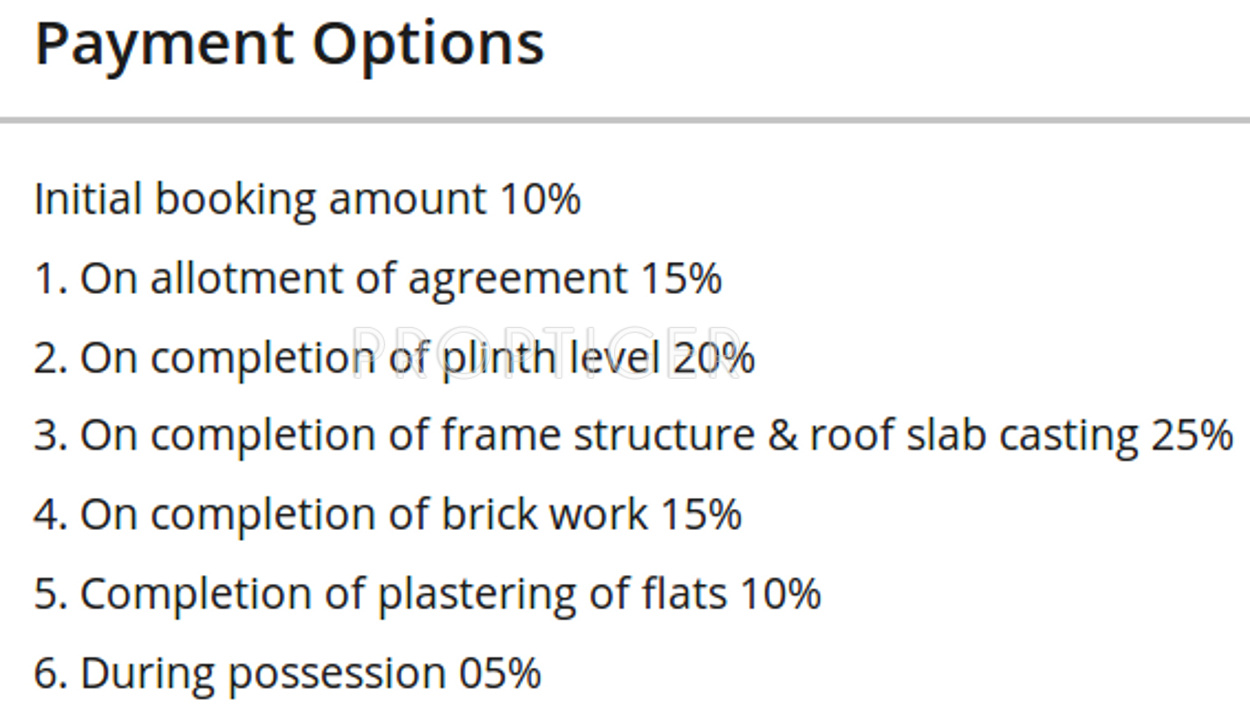Click the number 1 list marker

click(50, 278)
